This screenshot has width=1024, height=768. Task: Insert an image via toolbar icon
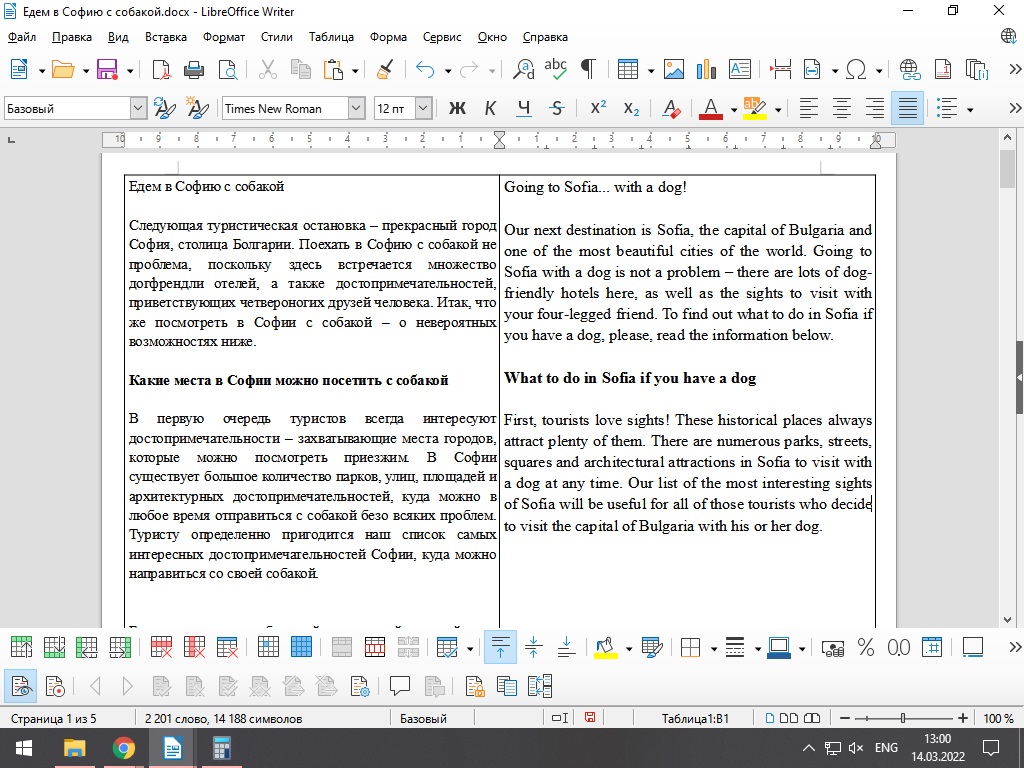pyautogui.click(x=674, y=69)
